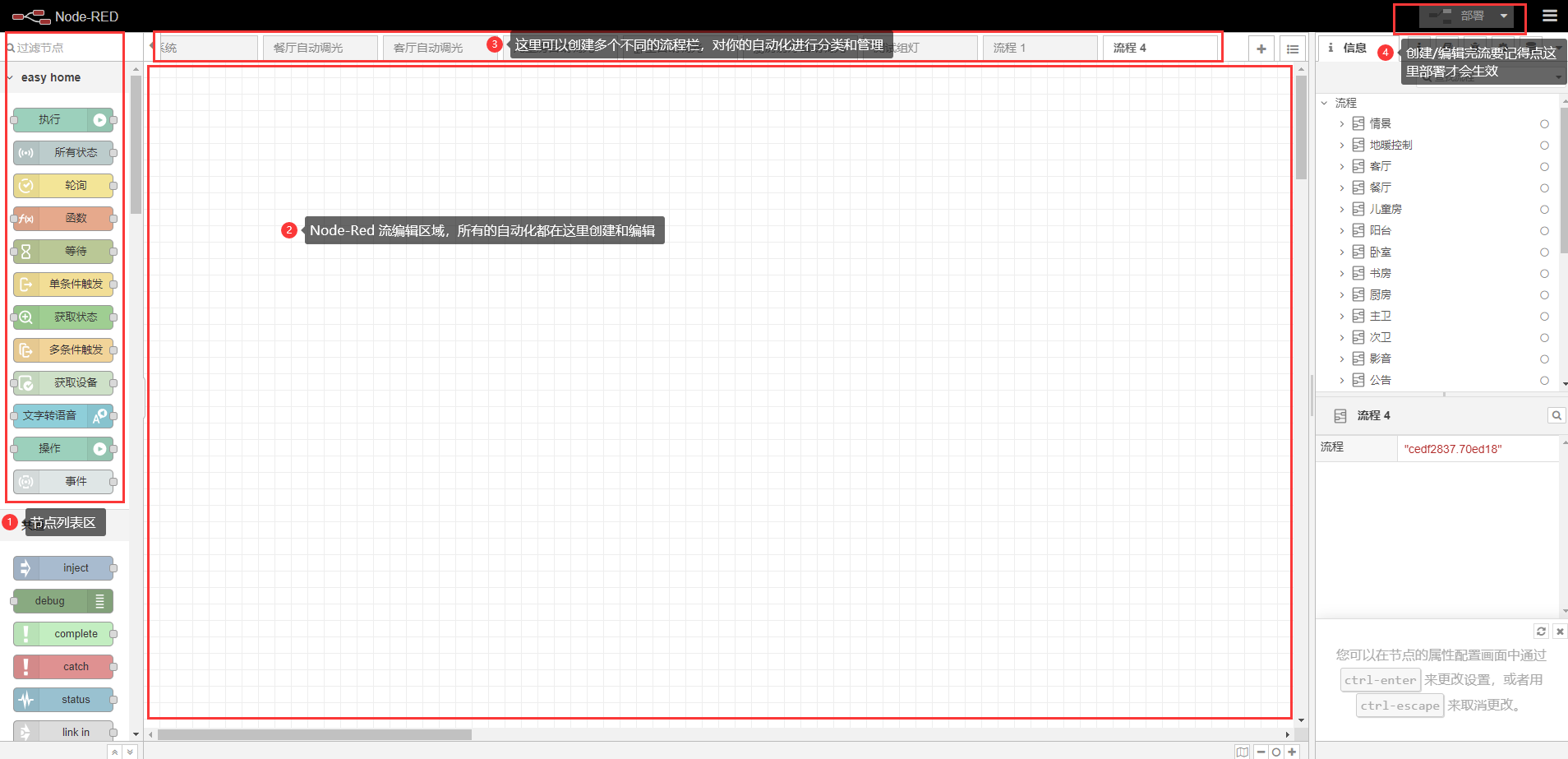Toggle status circle for 情景 flow

tap(1544, 124)
